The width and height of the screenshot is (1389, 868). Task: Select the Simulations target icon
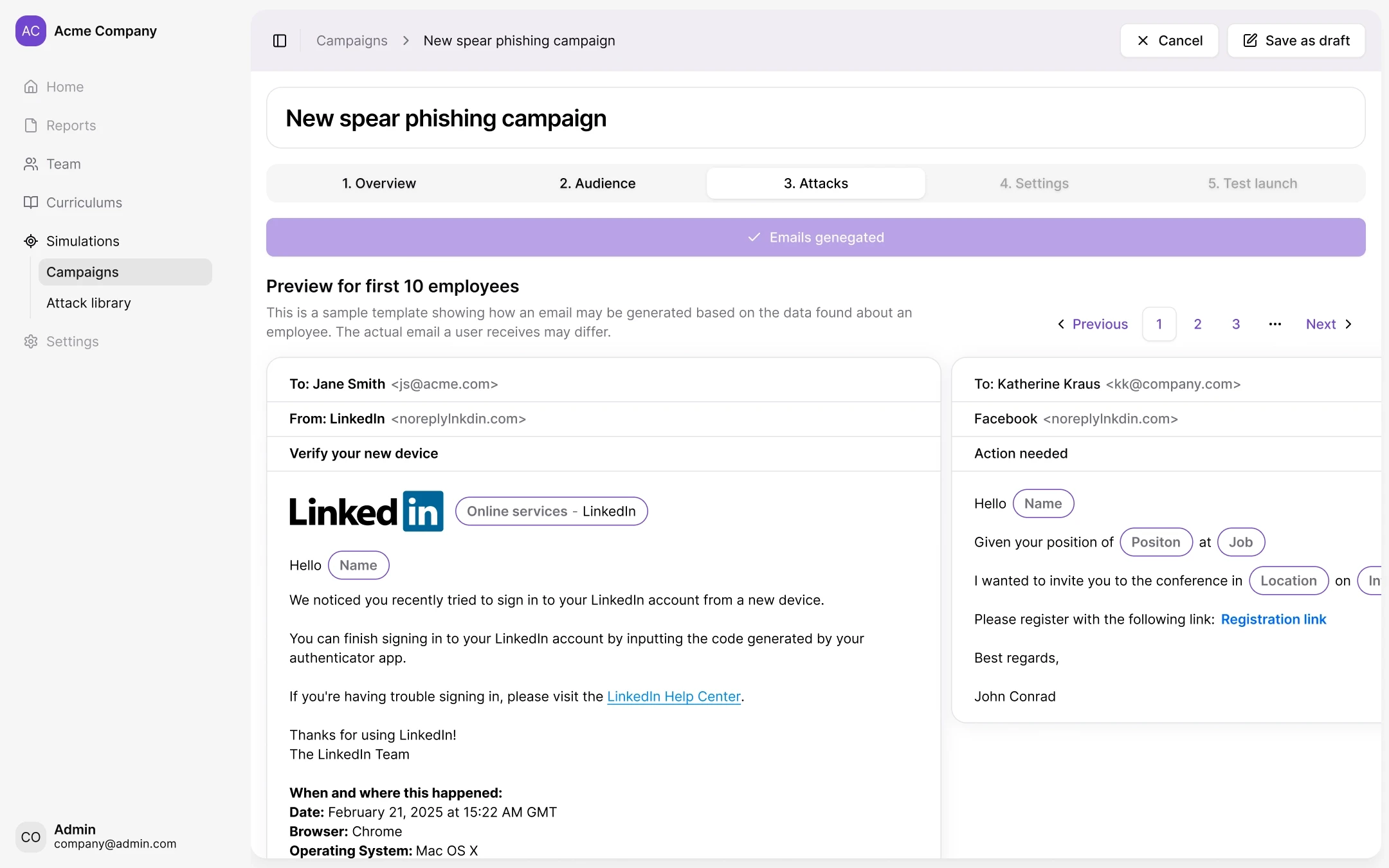point(31,241)
